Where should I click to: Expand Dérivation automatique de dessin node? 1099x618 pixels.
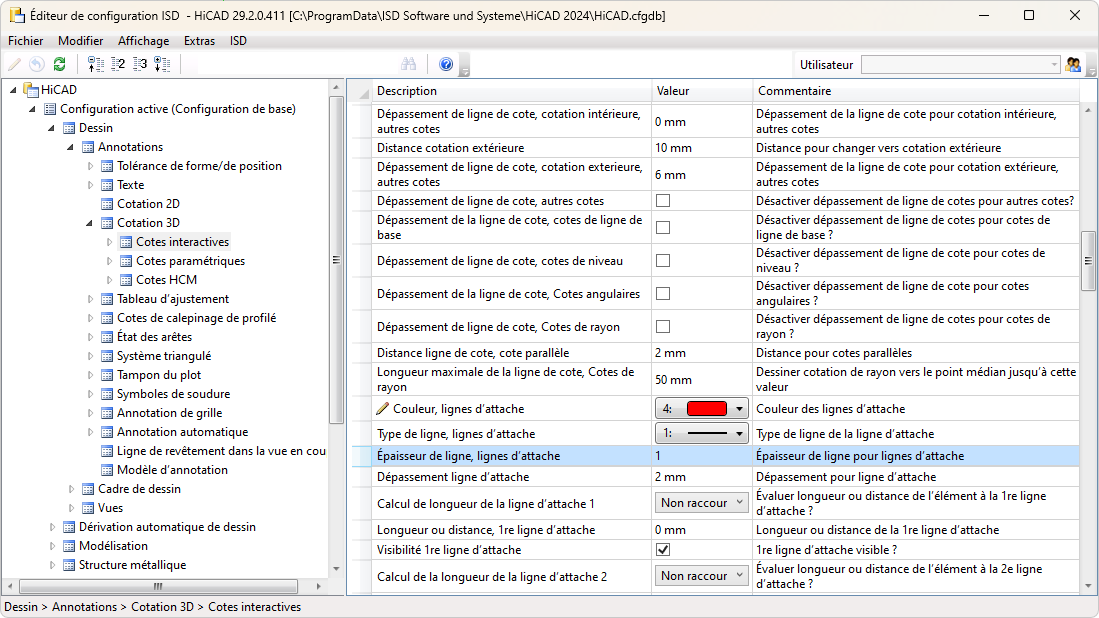[x=52, y=527]
